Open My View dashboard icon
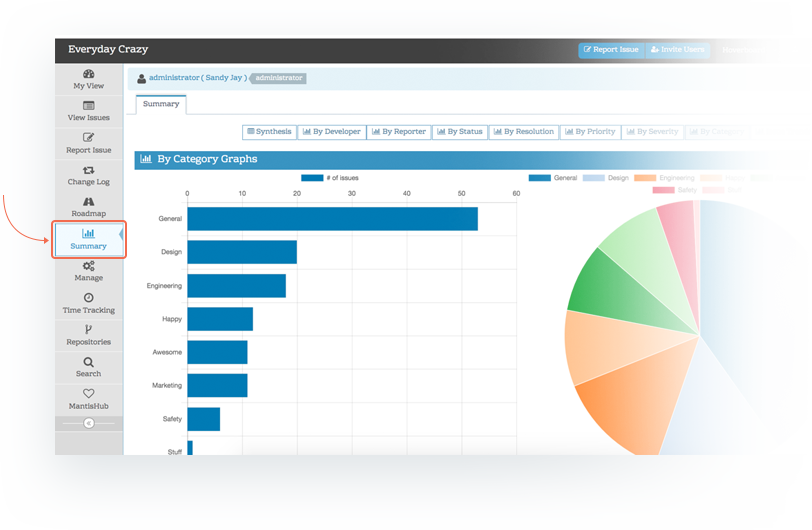Screen dimensions: 812x530 click(89, 74)
